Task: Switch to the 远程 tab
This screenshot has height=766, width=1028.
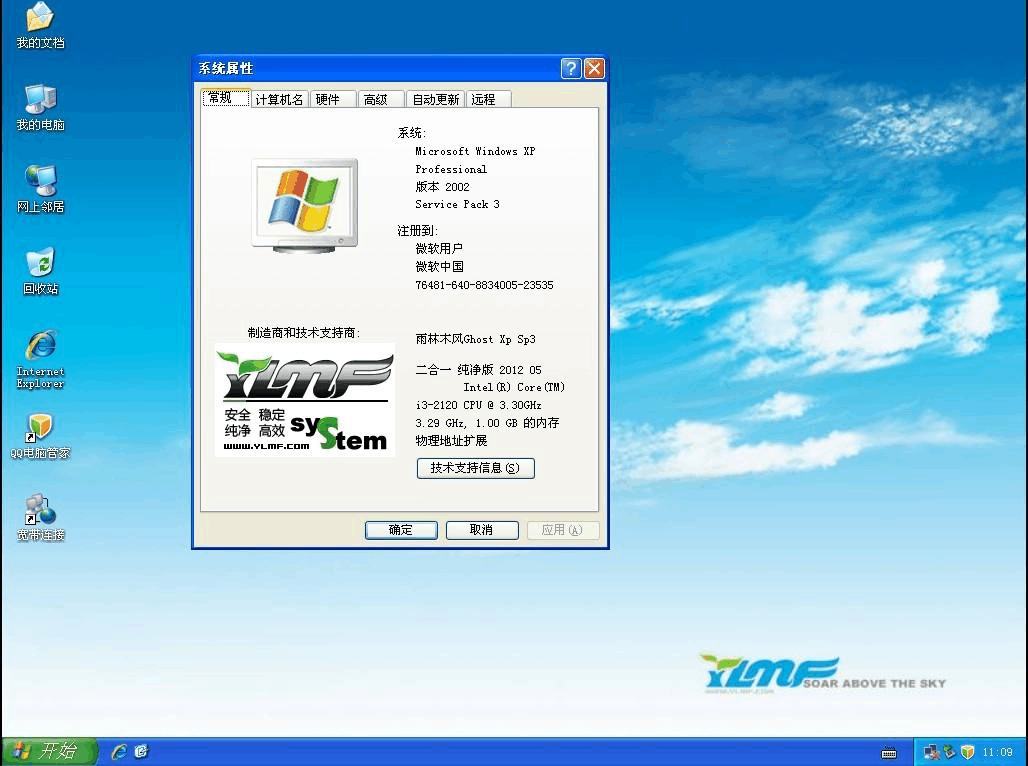Action: tap(488, 100)
